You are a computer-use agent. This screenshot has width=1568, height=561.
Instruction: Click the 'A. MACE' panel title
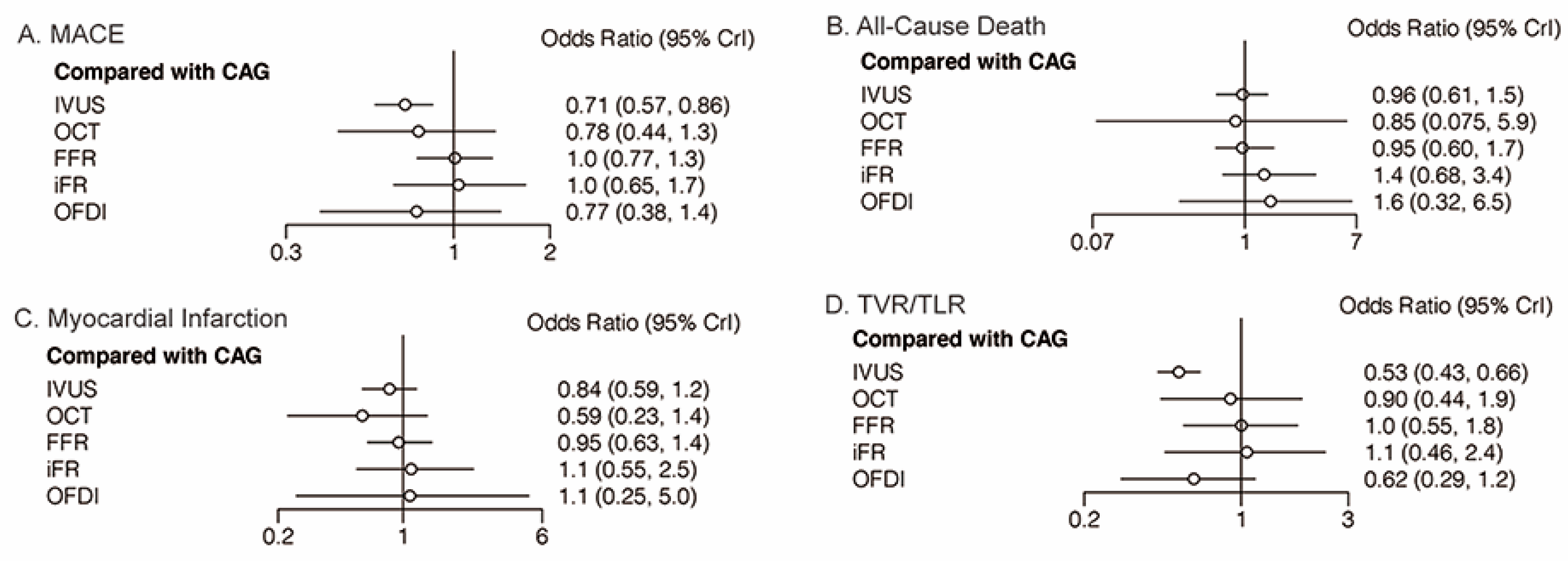[71, 34]
